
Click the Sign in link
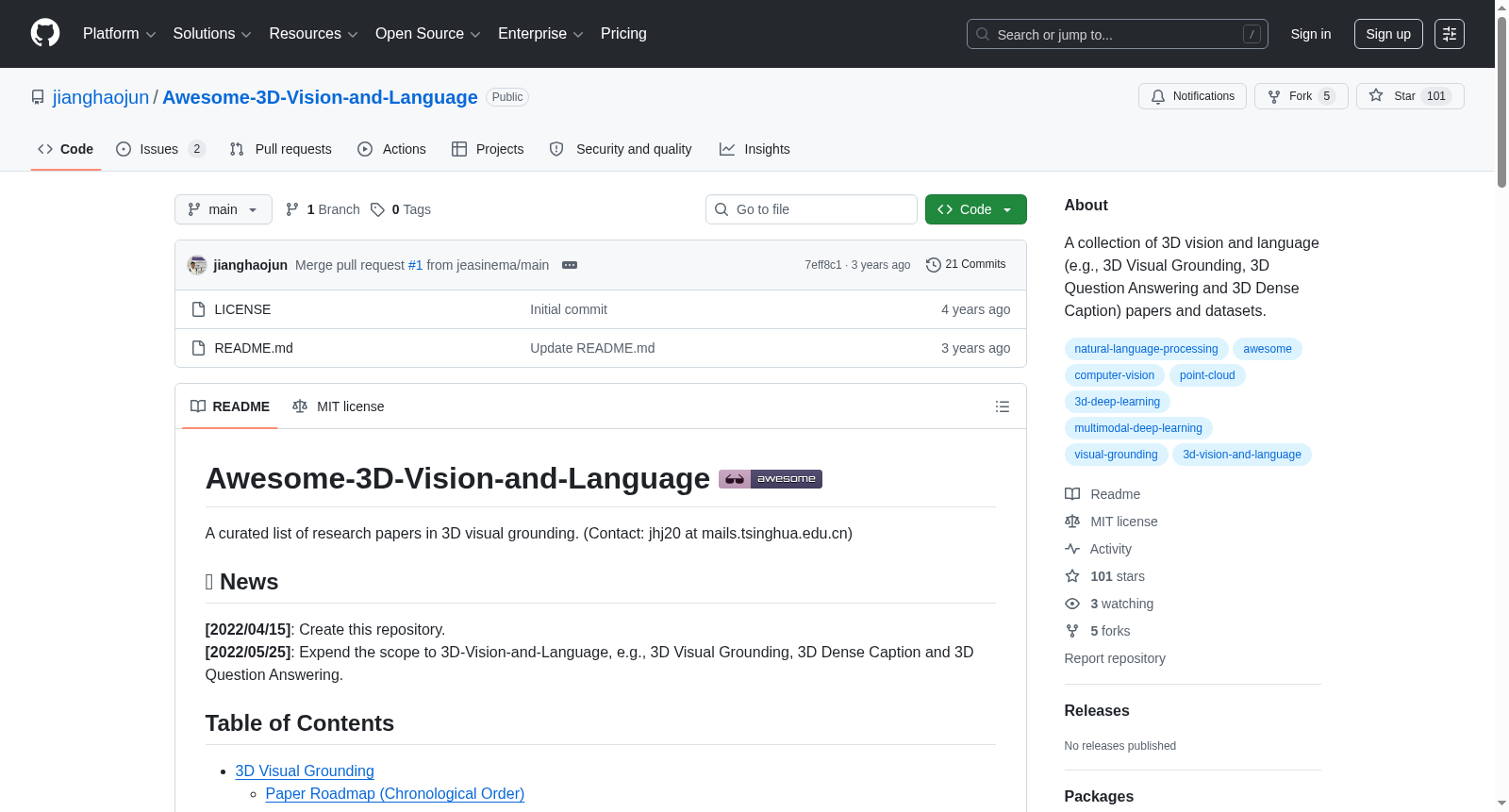pos(1311,34)
